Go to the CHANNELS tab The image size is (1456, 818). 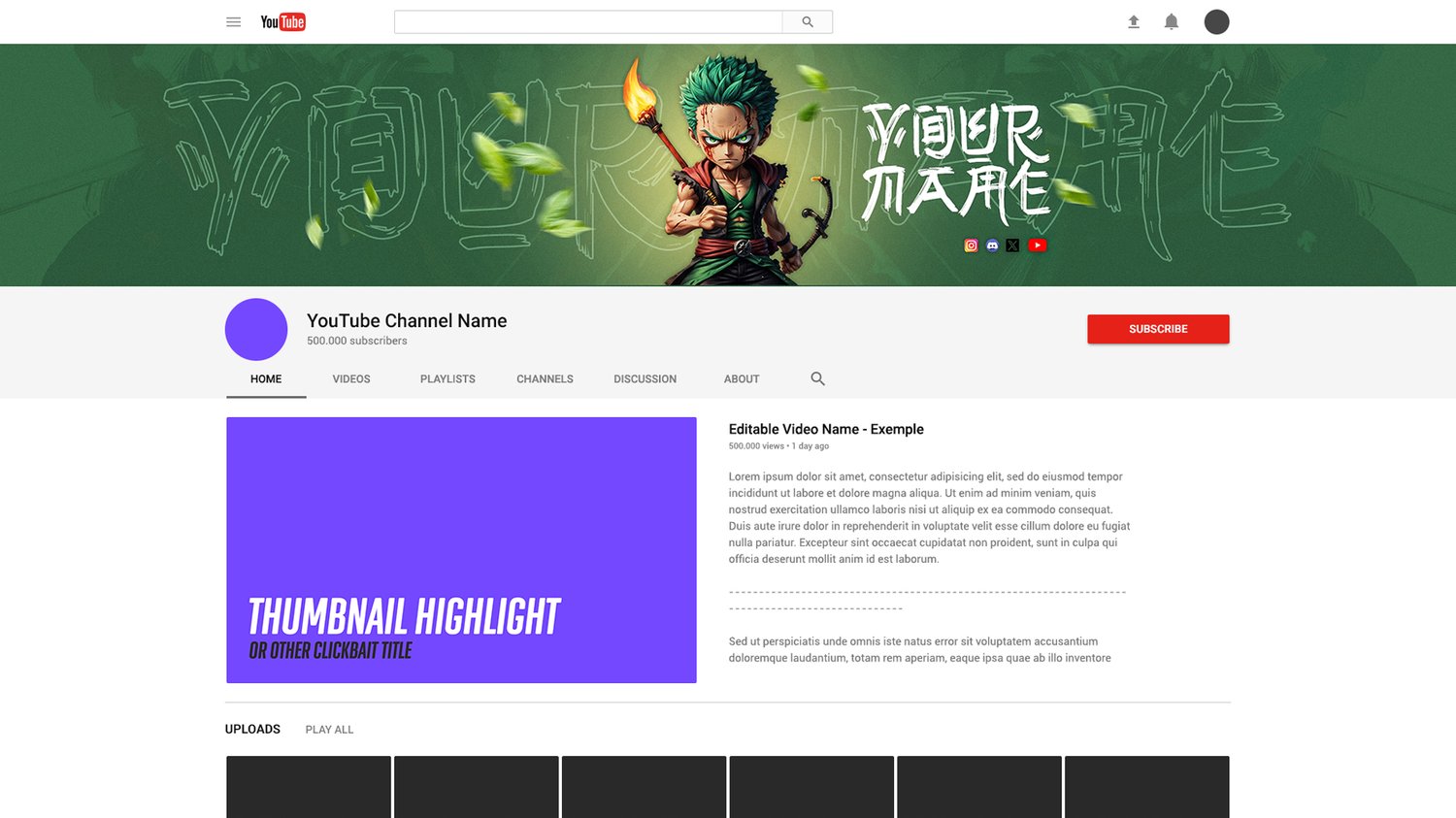[545, 378]
